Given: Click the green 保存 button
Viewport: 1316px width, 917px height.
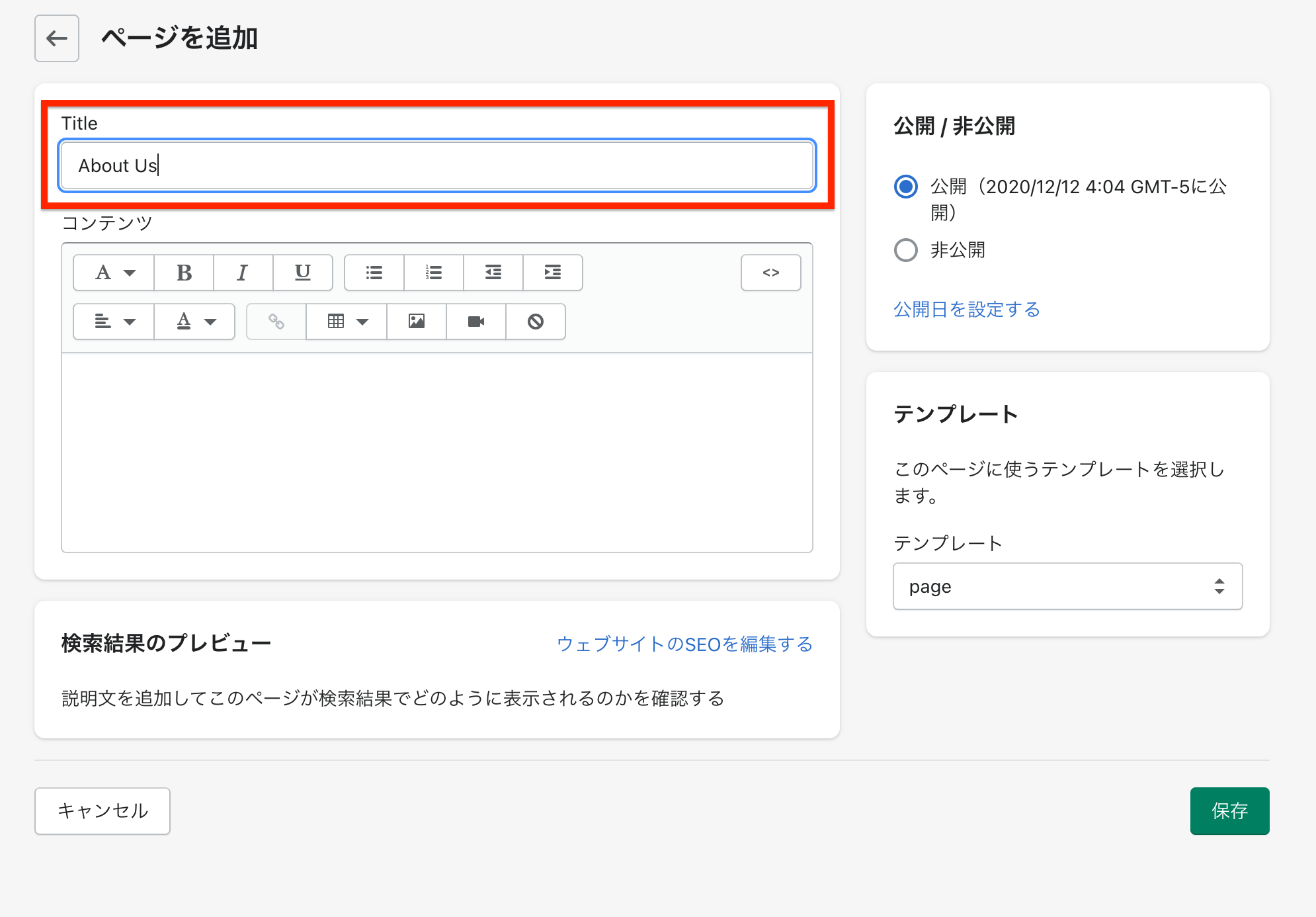Looking at the screenshot, I should pyautogui.click(x=1229, y=810).
